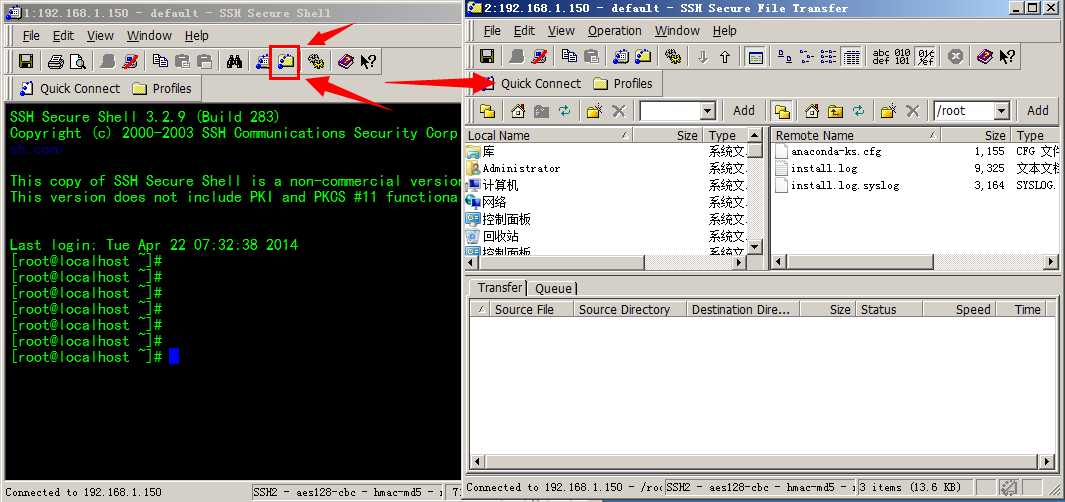The height and width of the screenshot is (502, 1065).
Task: Refresh the local file pane
Action: [x=564, y=111]
